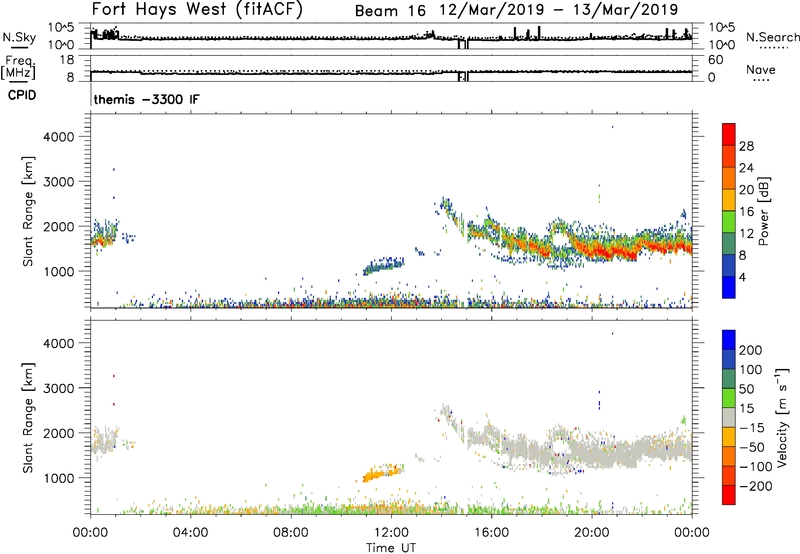Click the 'N.Search' legend label
Viewport: 800px width, 554px height.
click(x=772, y=37)
